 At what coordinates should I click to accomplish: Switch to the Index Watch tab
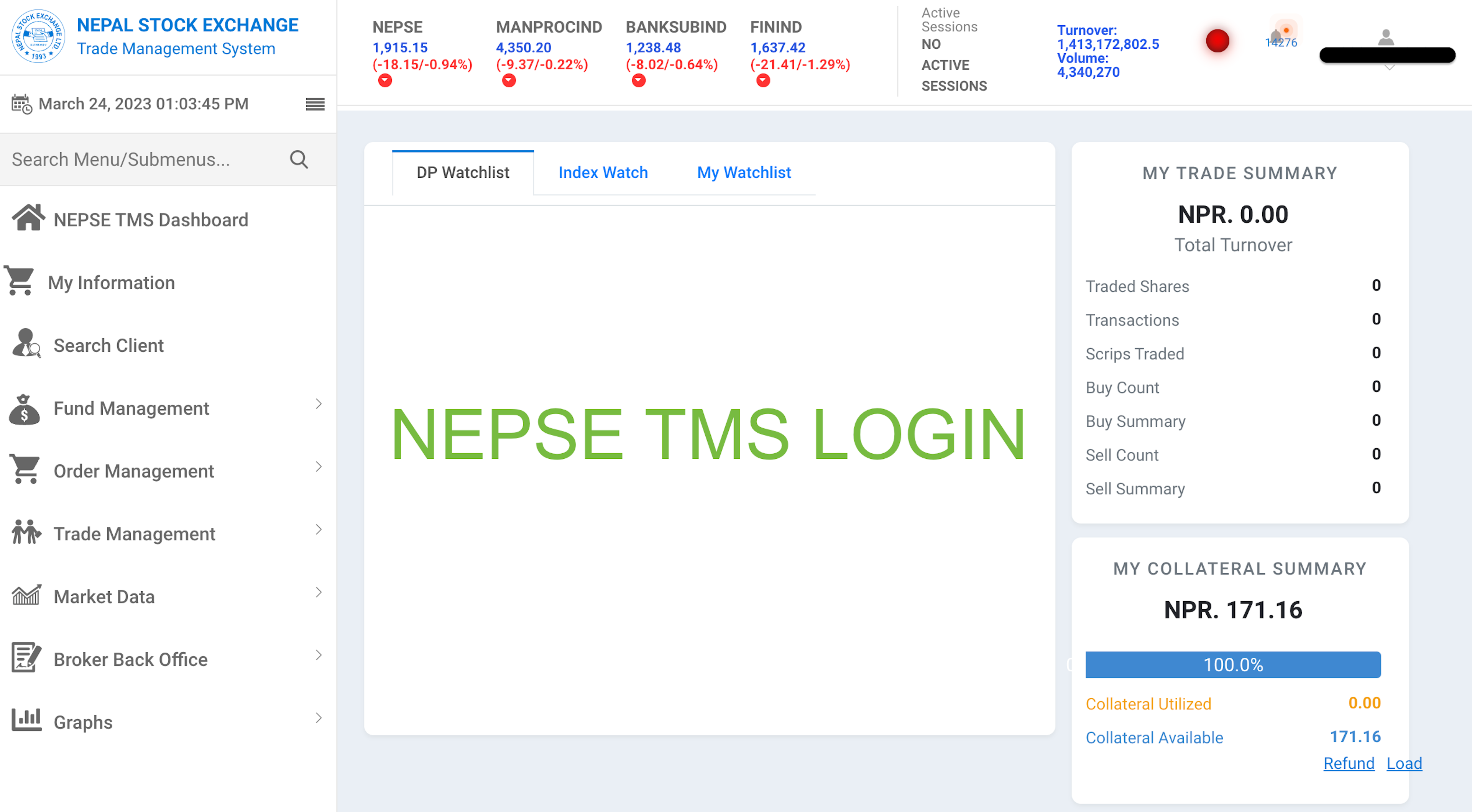602,172
